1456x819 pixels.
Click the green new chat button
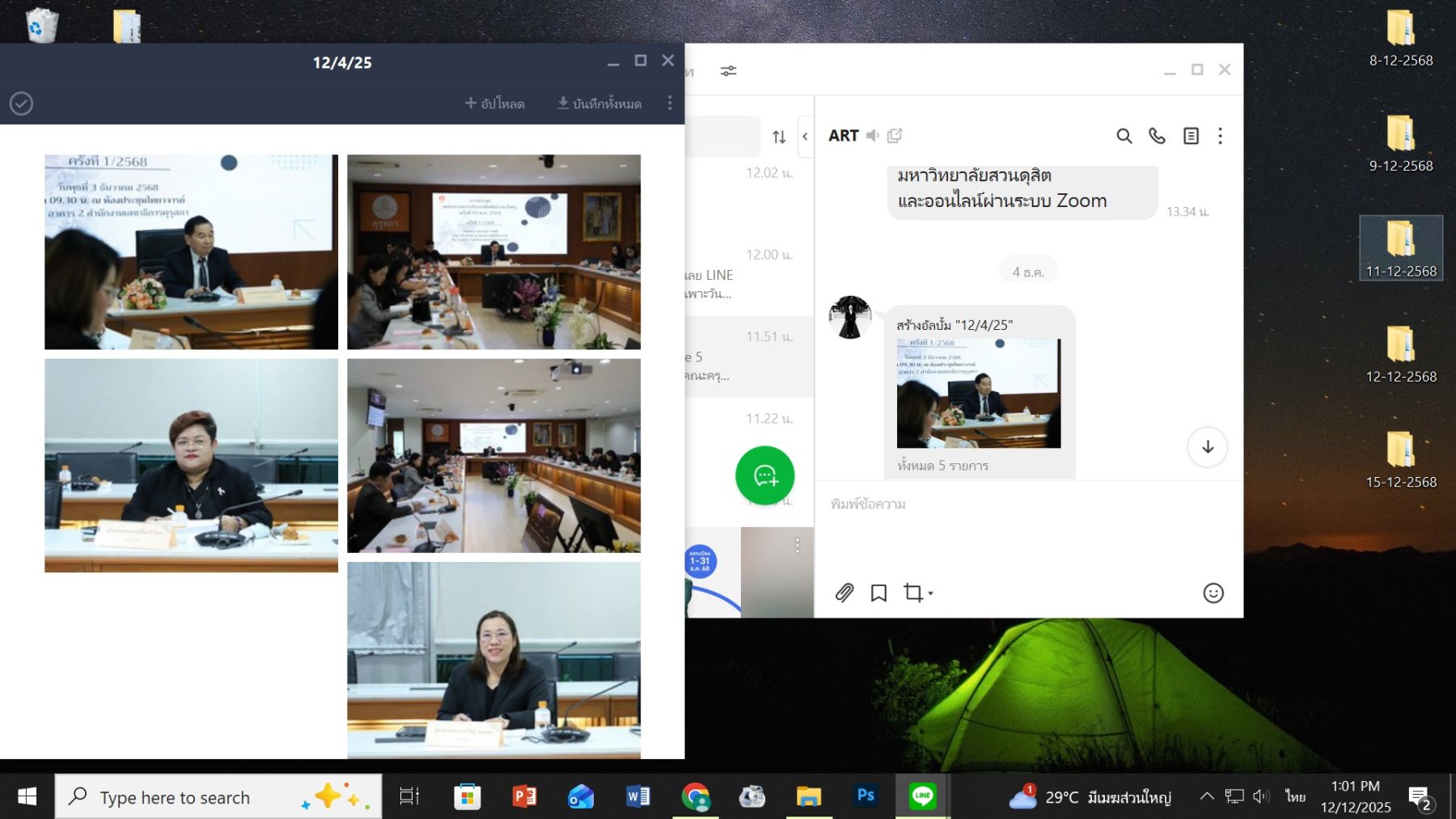[764, 475]
